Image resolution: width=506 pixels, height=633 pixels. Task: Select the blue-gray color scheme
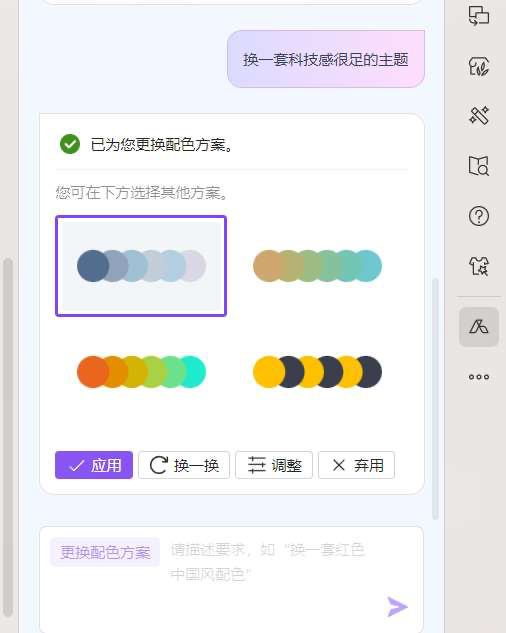[x=141, y=266]
